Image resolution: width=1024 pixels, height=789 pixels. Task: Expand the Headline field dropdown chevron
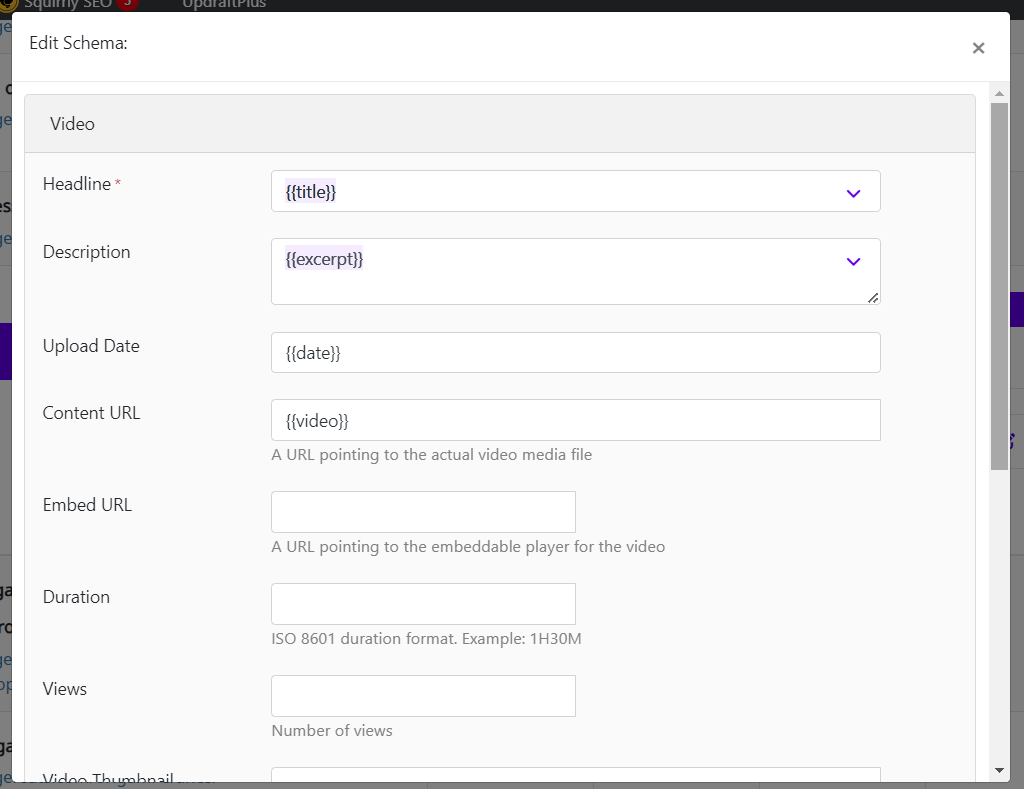[853, 193]
